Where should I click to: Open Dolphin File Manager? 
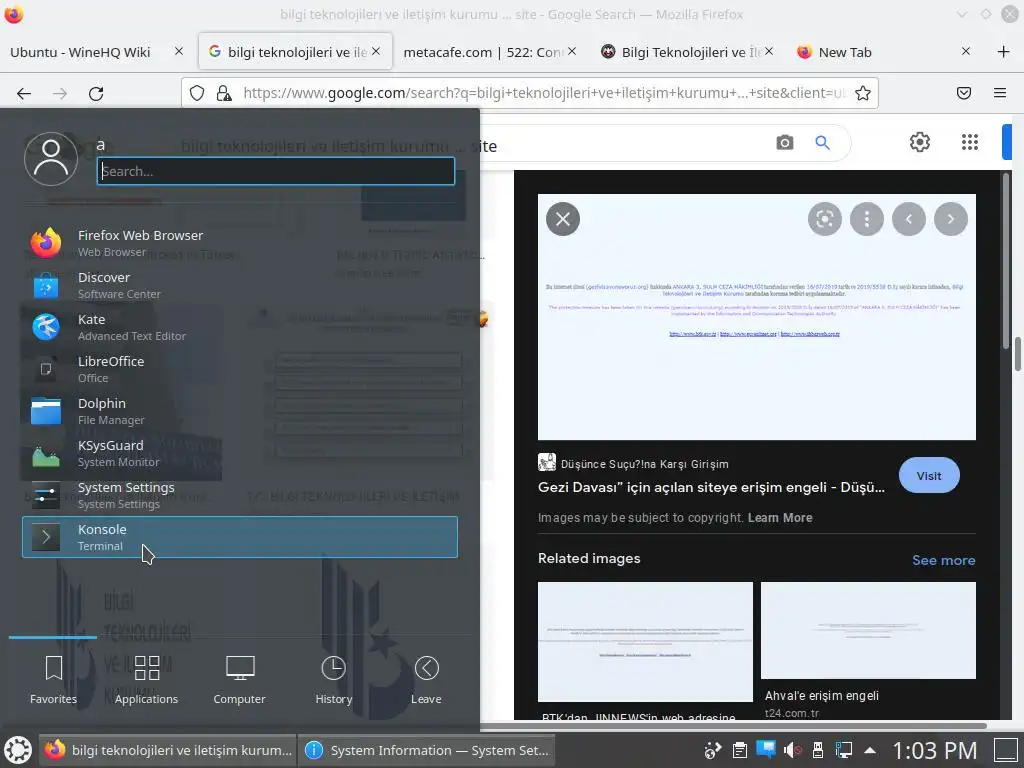pyautogui.click(x=240, y=411)
